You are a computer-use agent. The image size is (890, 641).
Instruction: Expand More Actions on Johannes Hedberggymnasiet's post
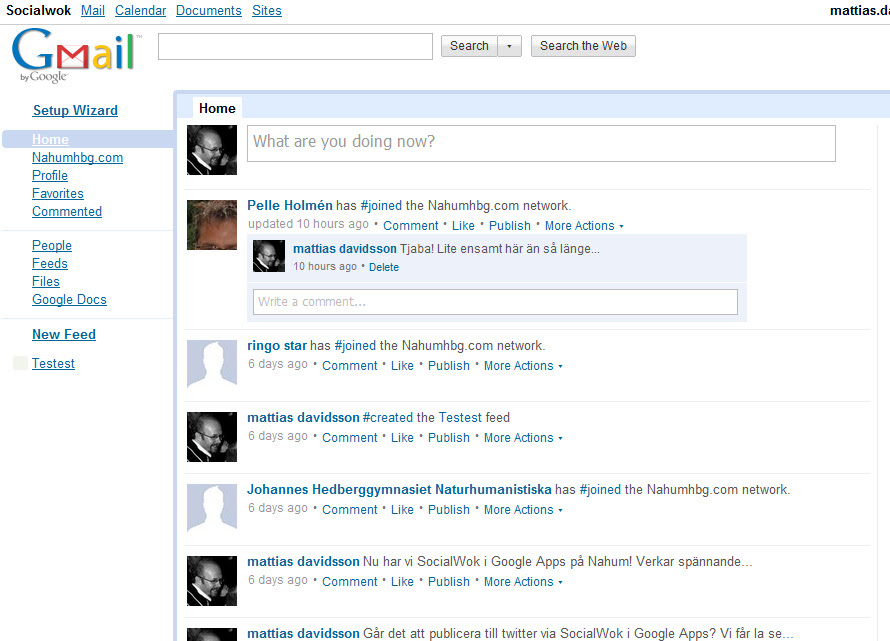(523, 510)
